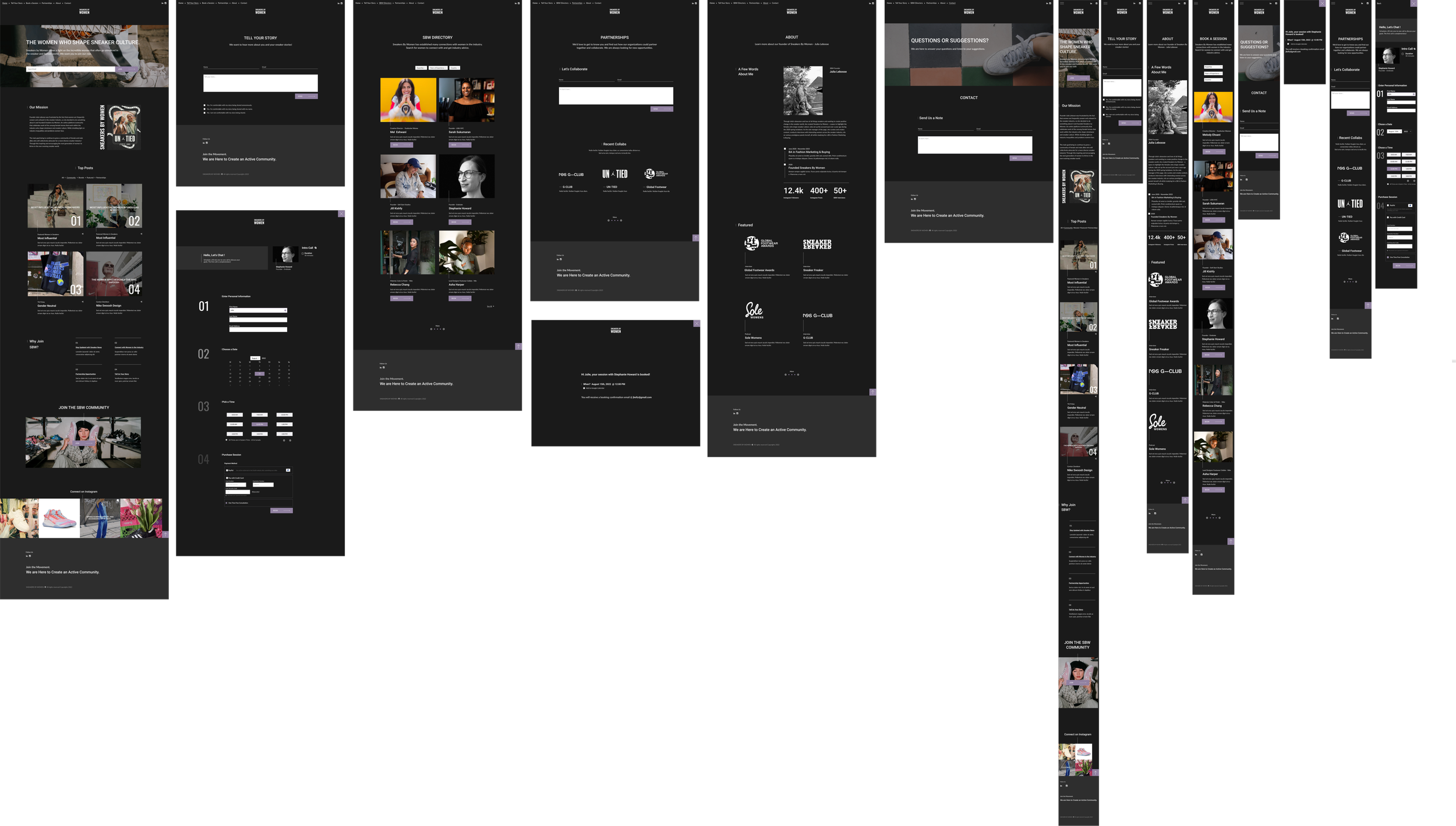Open the August month dropdown in the booking calendar
The height and width of the screenshot is (826, 1456).
(255, 358)
